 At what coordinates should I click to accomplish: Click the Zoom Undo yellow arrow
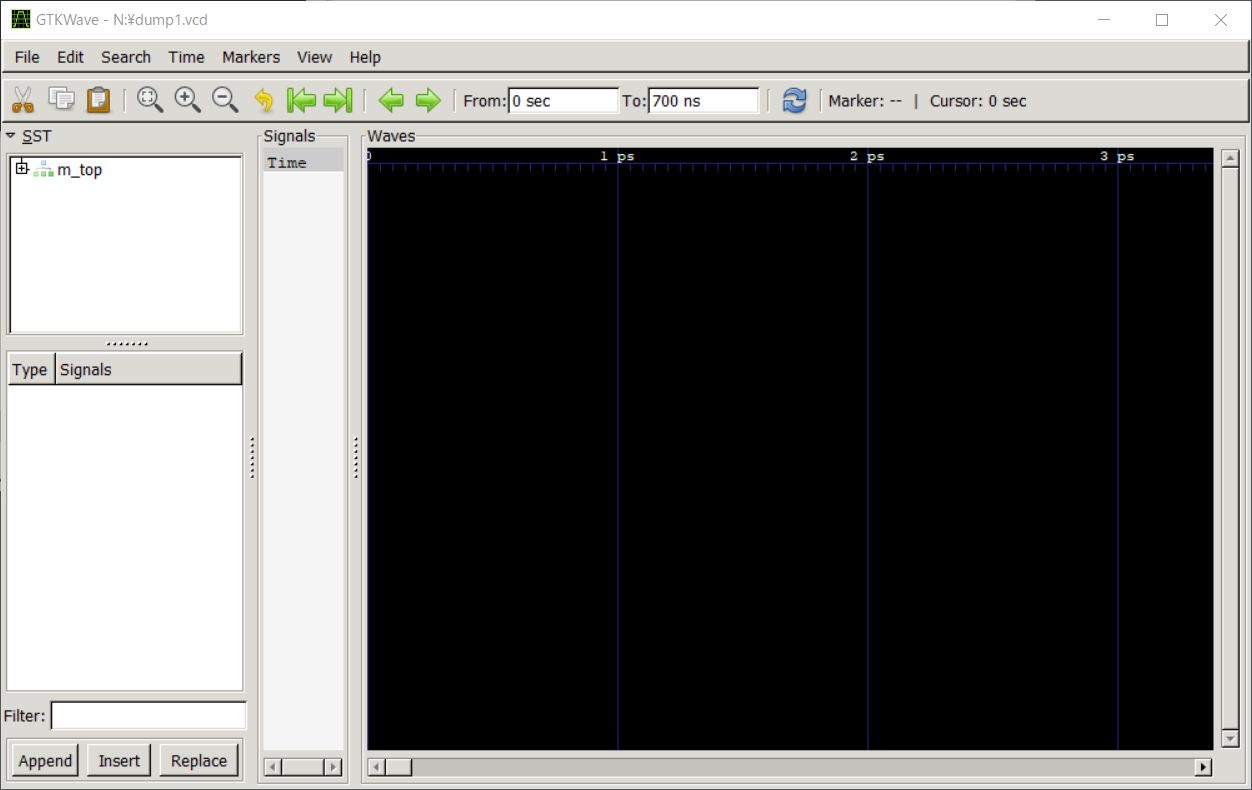263,100
